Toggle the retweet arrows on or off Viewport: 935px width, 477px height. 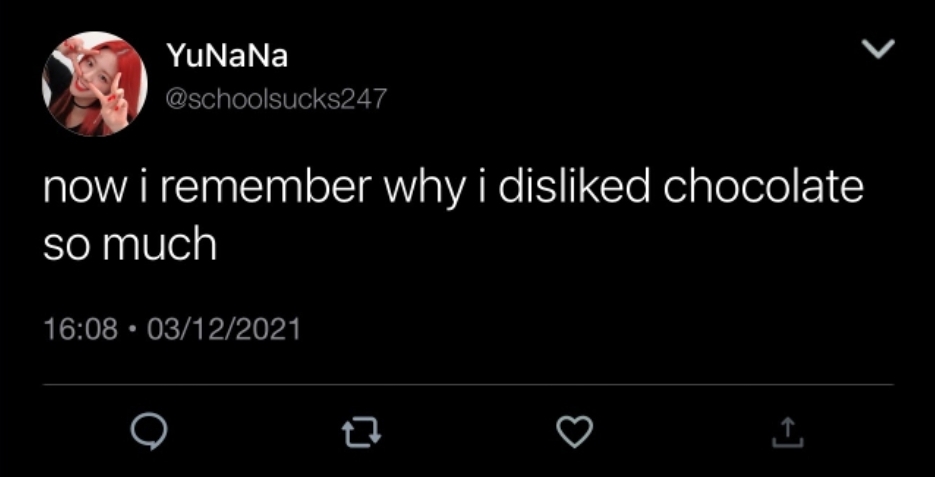click(361, 432)
